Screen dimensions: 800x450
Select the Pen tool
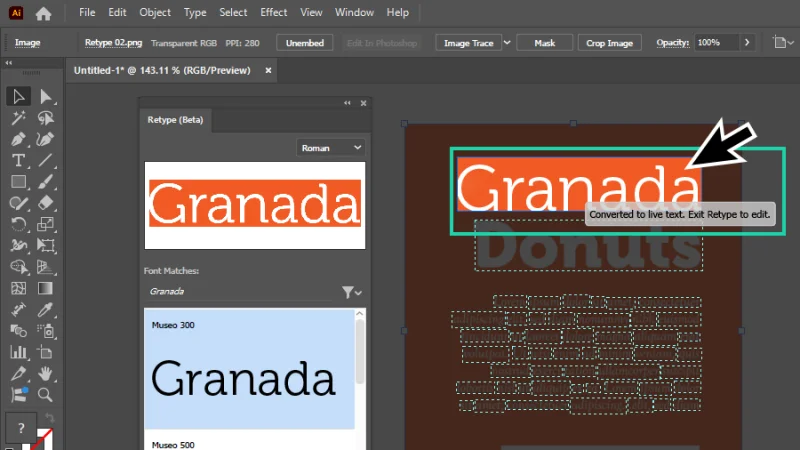point(18,139)
